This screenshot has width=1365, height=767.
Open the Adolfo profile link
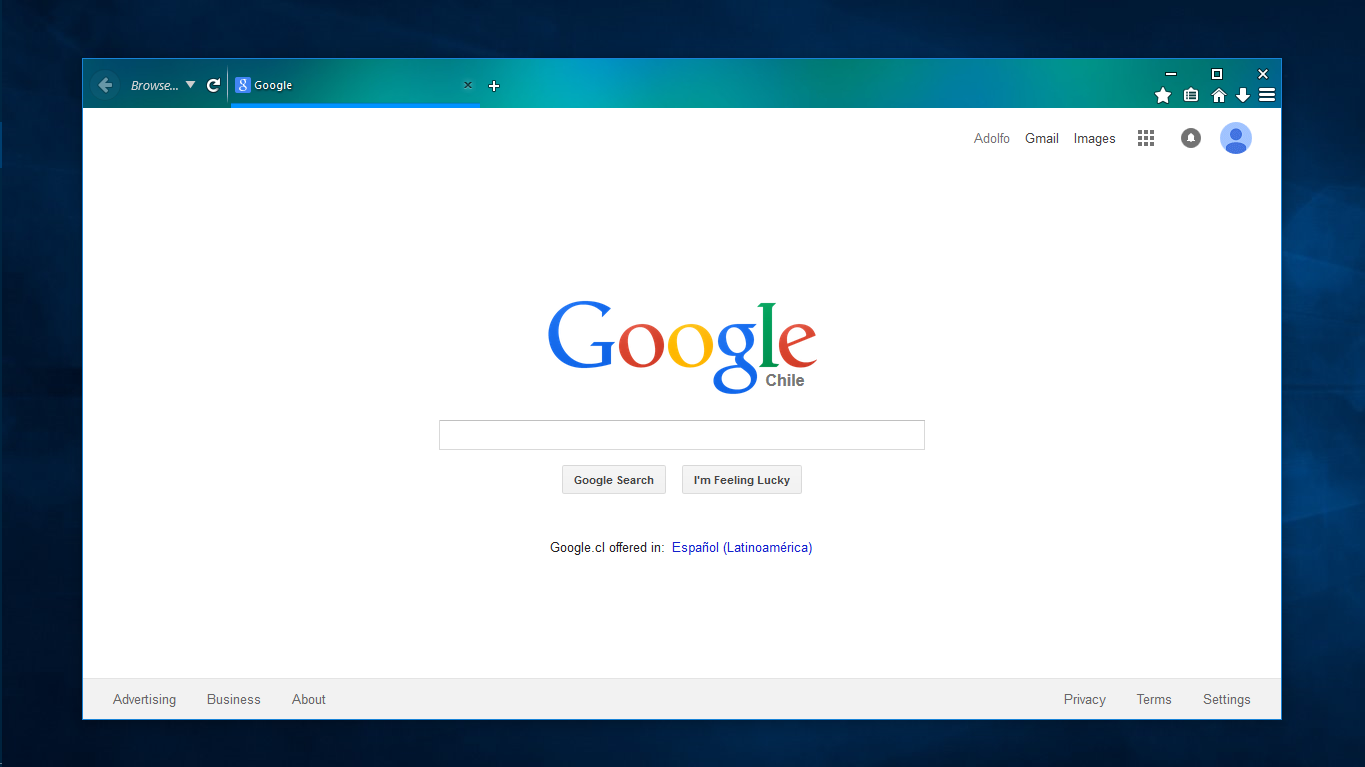(992, 139)
